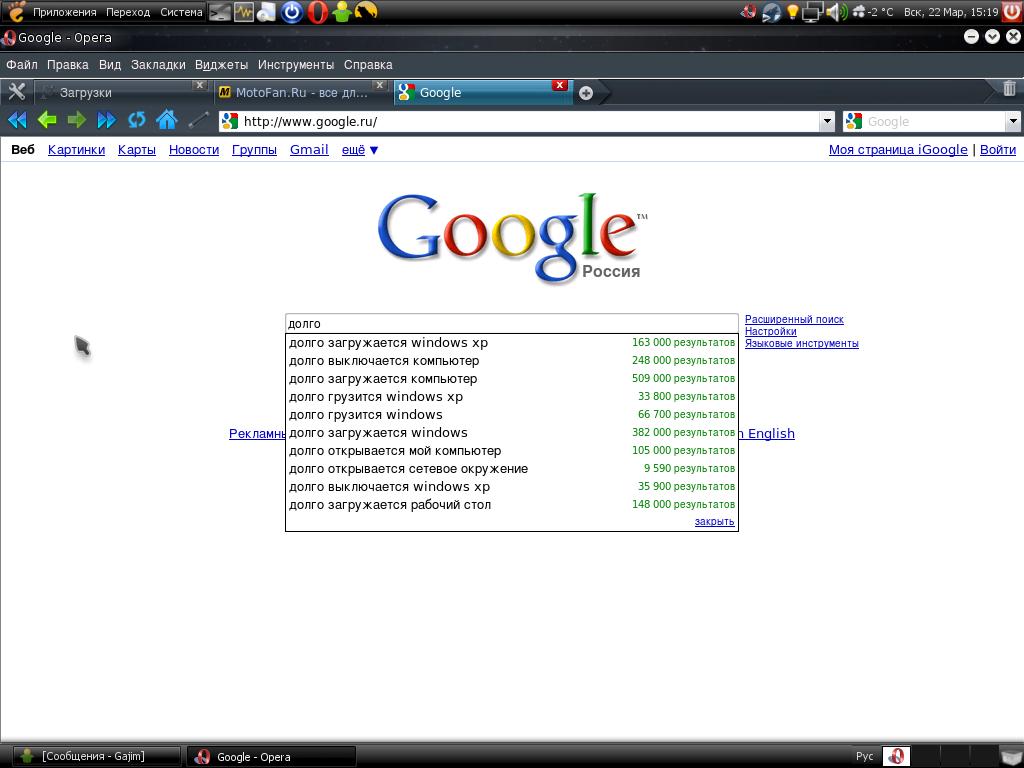Image resolution: width=1024 pixels, height=768 pixels.
Task: Open the Файл menu
Action: (22, 65)
